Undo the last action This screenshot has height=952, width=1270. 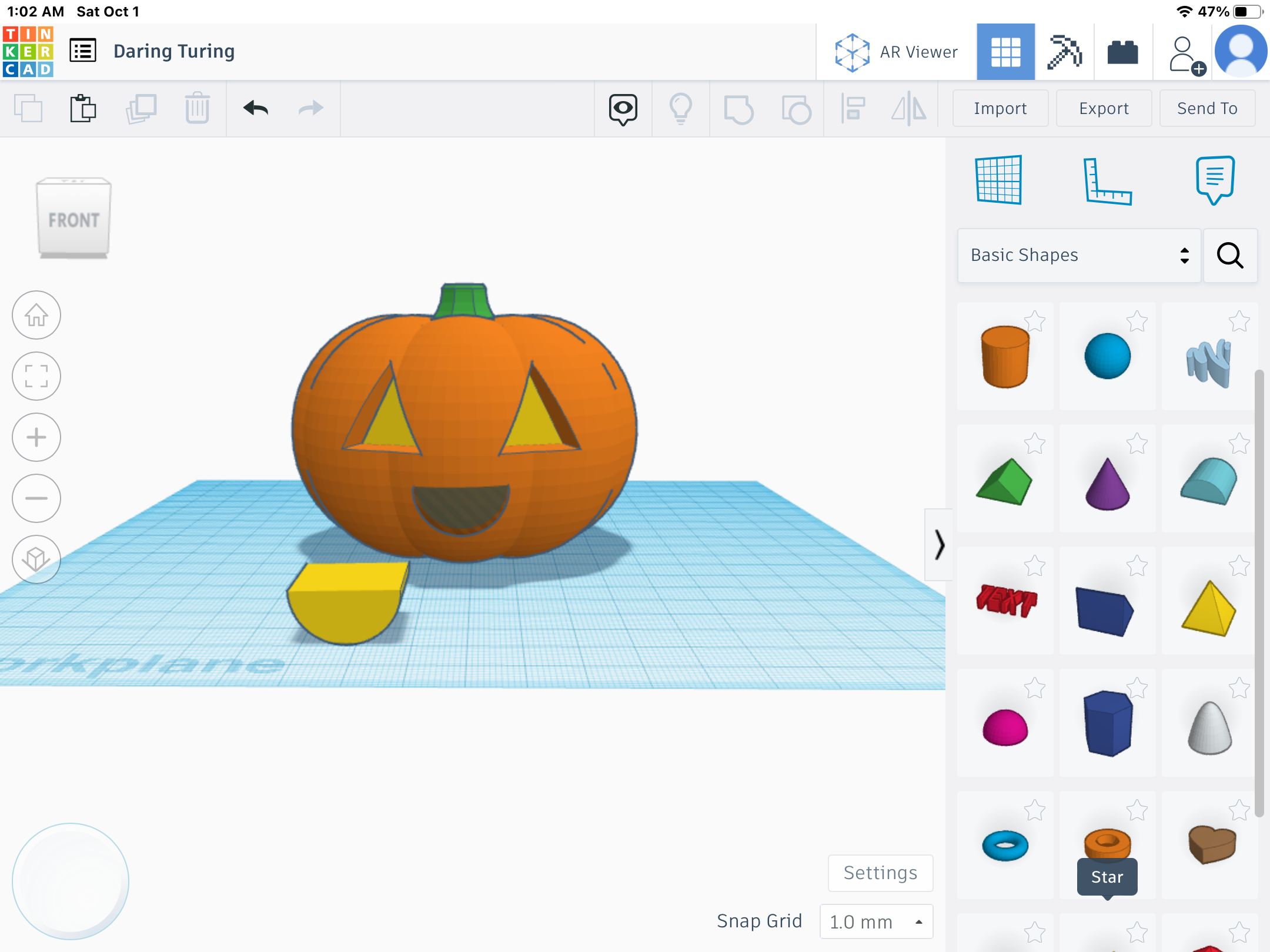(256, 108)
